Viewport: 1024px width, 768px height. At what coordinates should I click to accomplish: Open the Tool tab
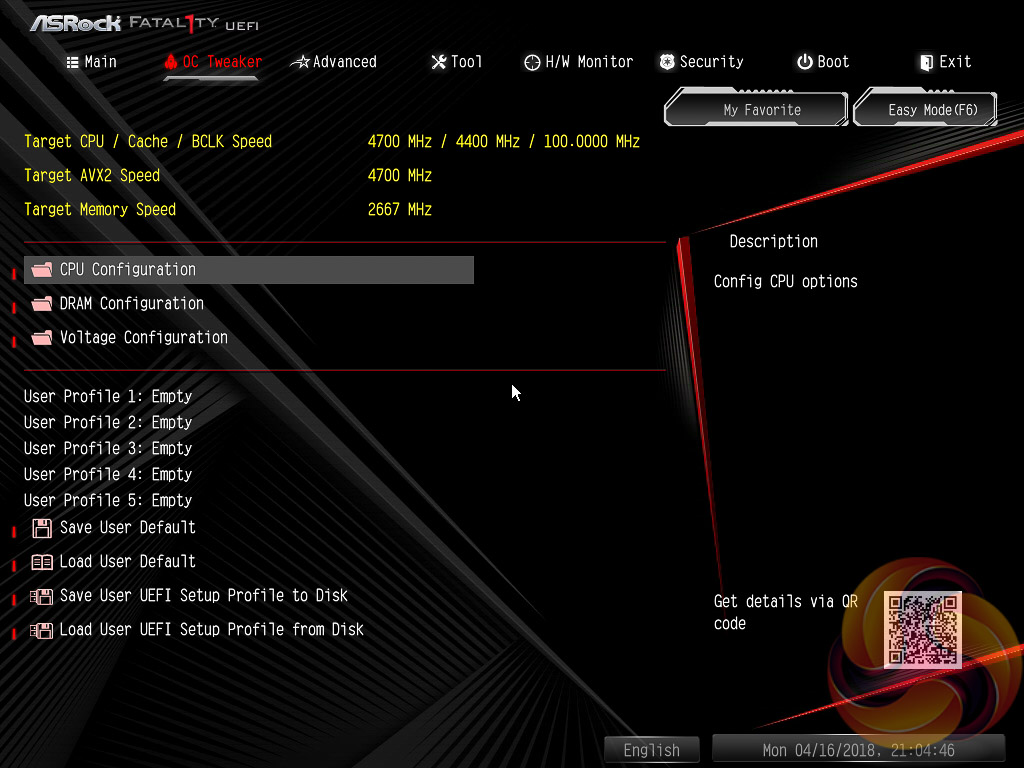point(456,62)
